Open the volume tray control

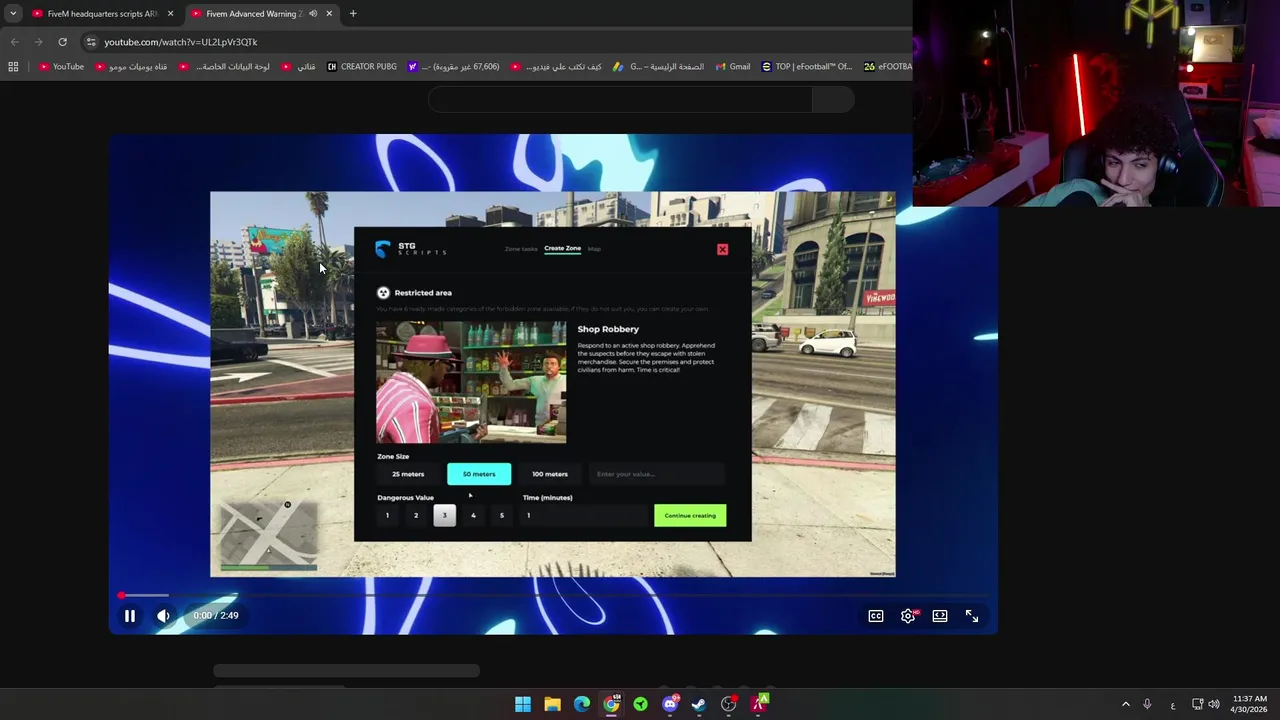pos(1214,704)
